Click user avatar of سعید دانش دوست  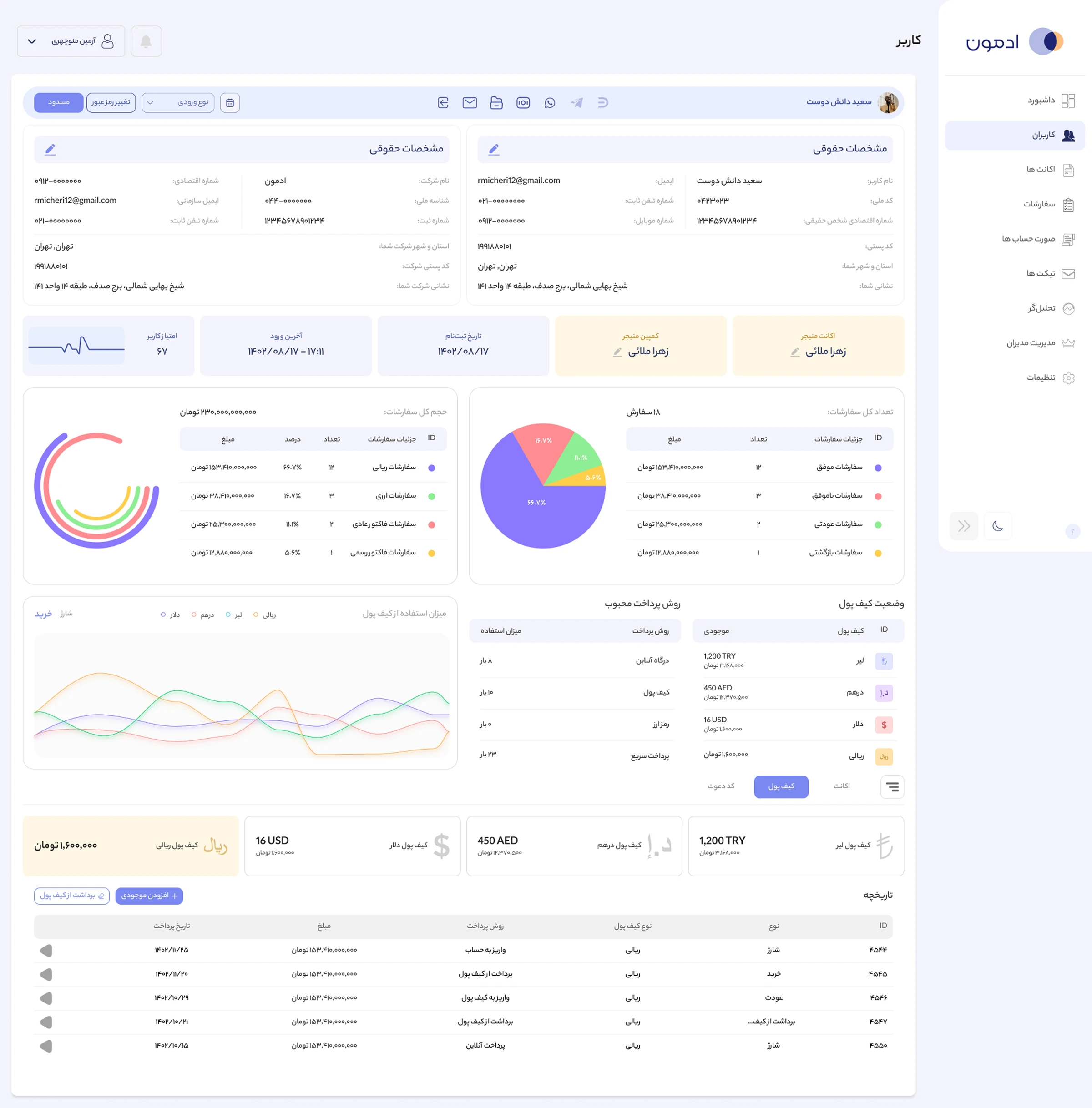coord(889,103)
